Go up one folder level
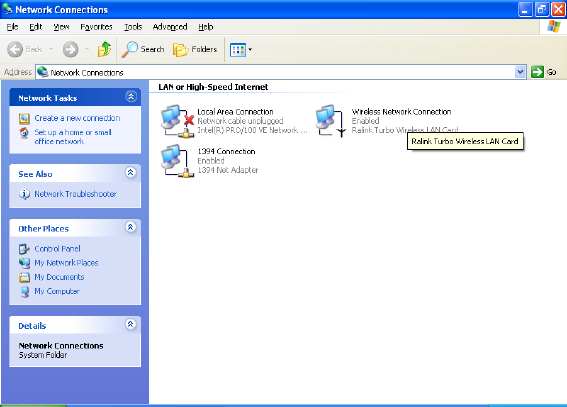The height and width of the screenshot is (407, 567). (105, 49)
